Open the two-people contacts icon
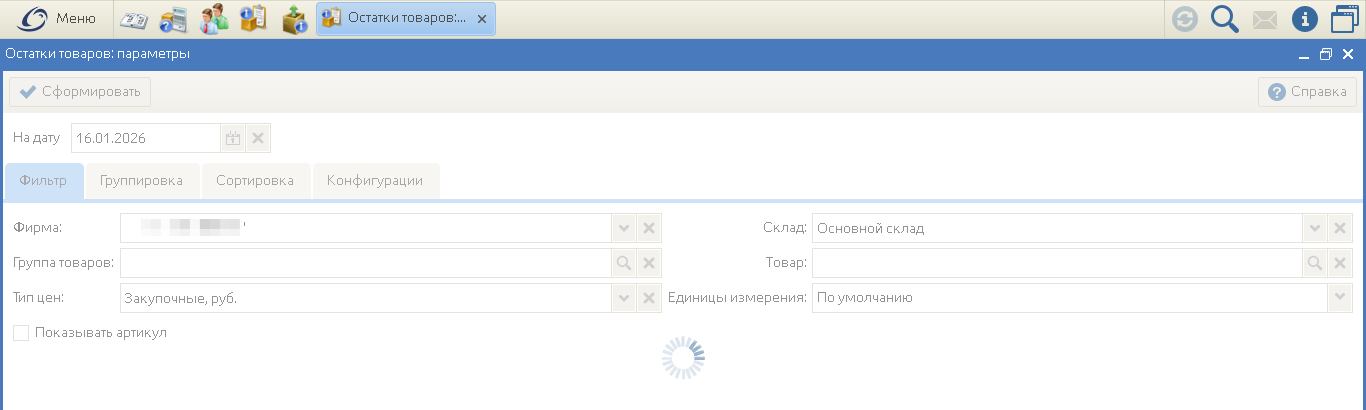The height and width of the screenshot is (410, 1366). pyautogui.click(x=213, y=19)
